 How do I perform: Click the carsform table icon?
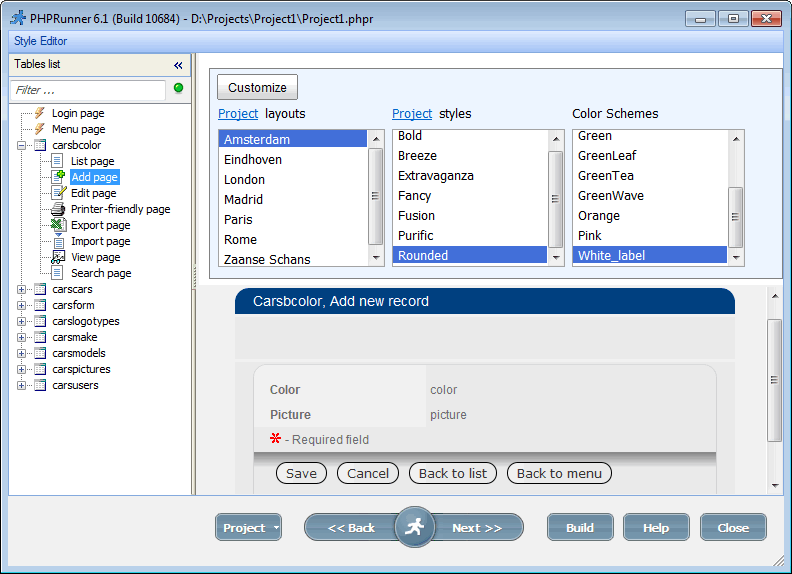[40, 305]
